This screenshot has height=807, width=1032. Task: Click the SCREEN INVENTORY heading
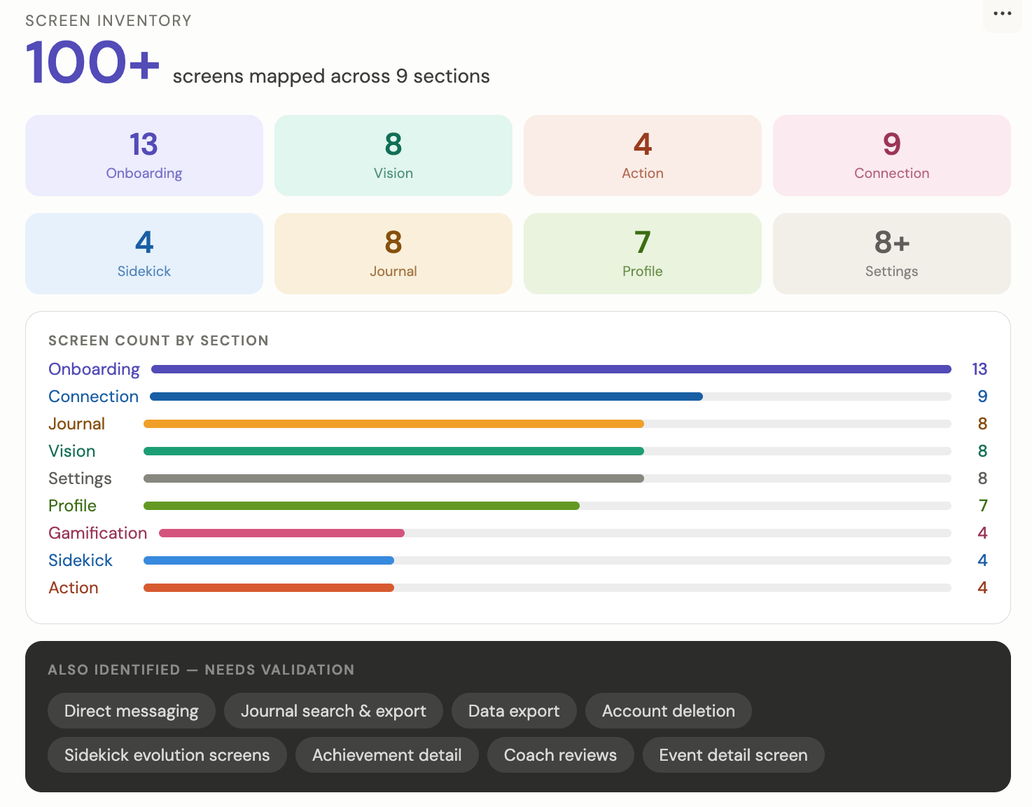(x=109, y=20)
